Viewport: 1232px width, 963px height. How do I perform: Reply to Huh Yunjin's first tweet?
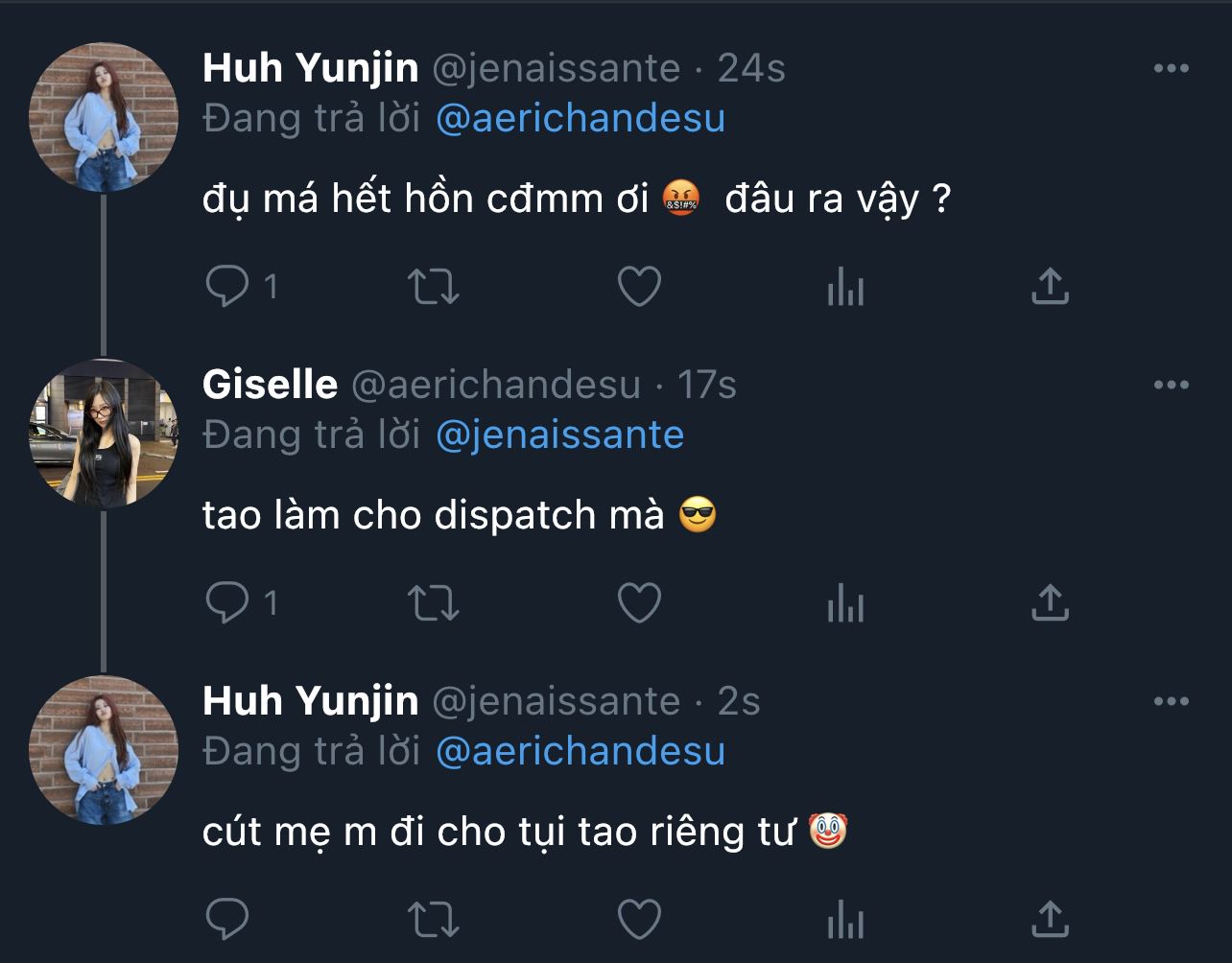(x=227, y=286)
